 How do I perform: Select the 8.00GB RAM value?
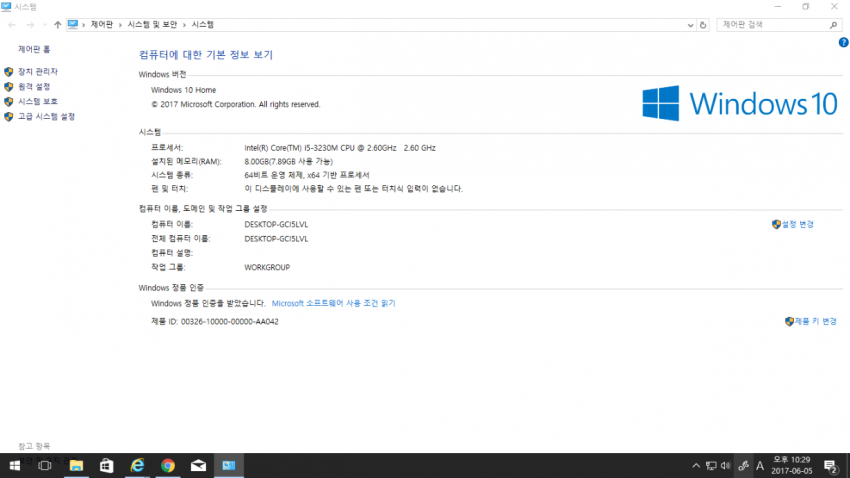pos(288,162)
